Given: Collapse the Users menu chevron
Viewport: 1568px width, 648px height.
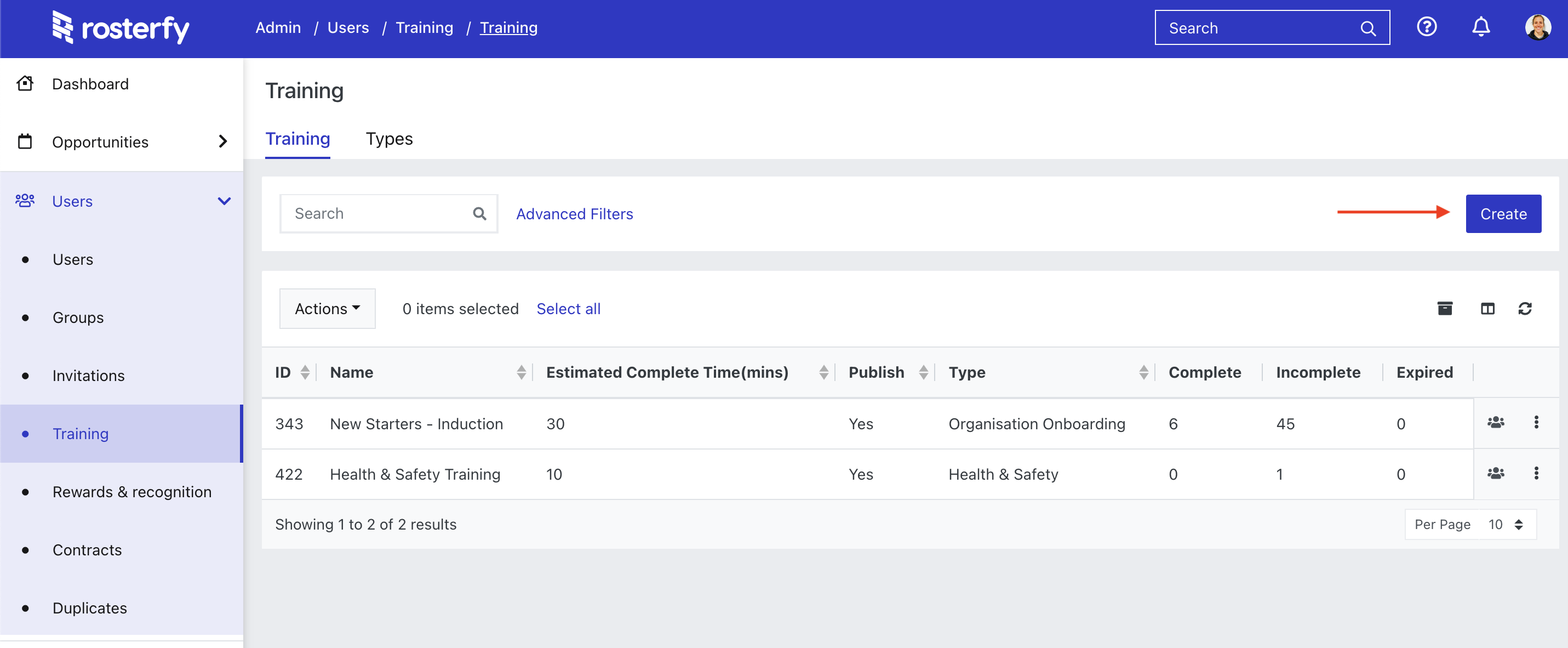Looking at the screenshot, I should pyautogui.click(x=224, y=201).
